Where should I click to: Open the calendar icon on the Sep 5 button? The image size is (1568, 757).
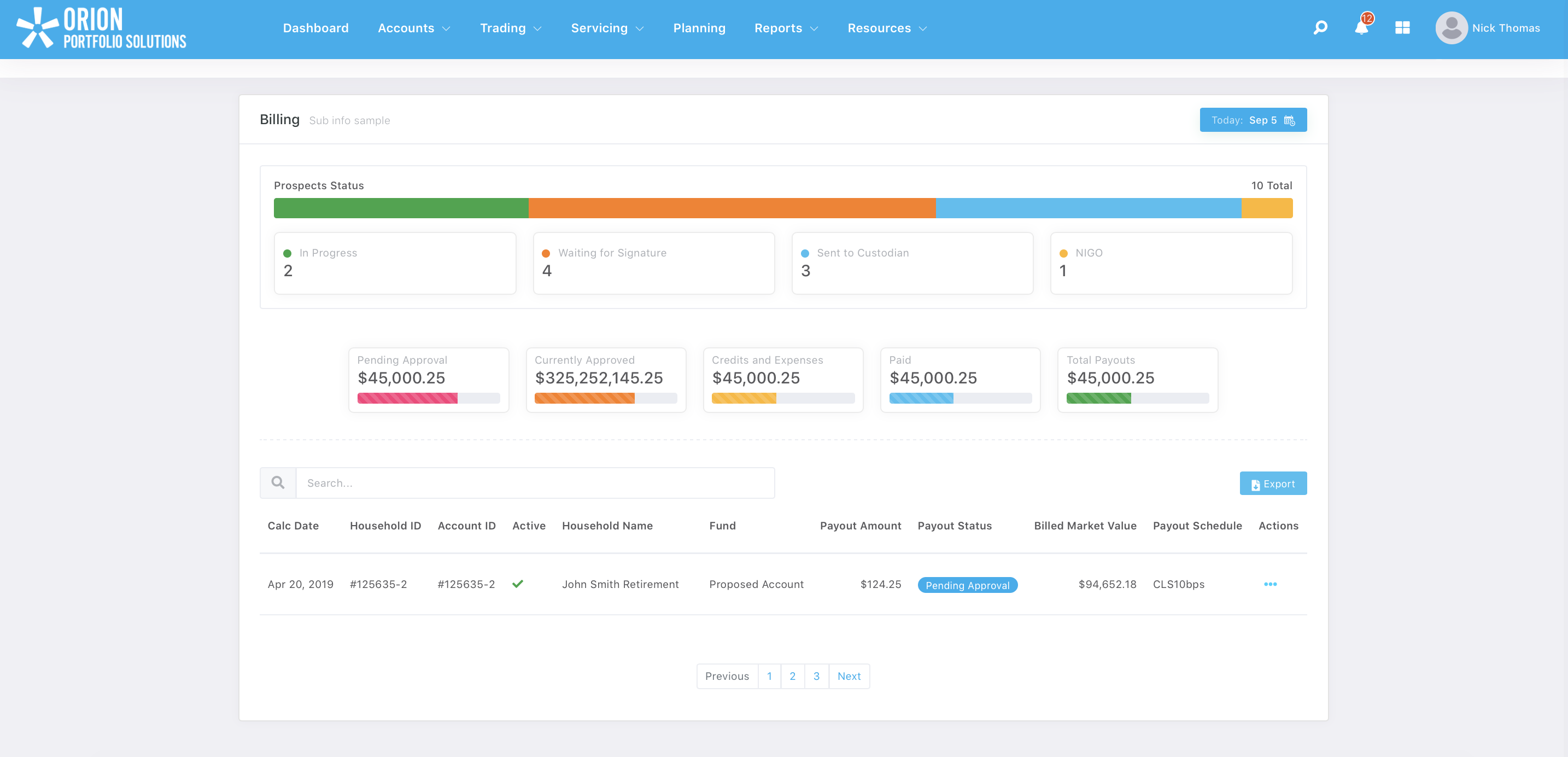tap(1289, 120)
